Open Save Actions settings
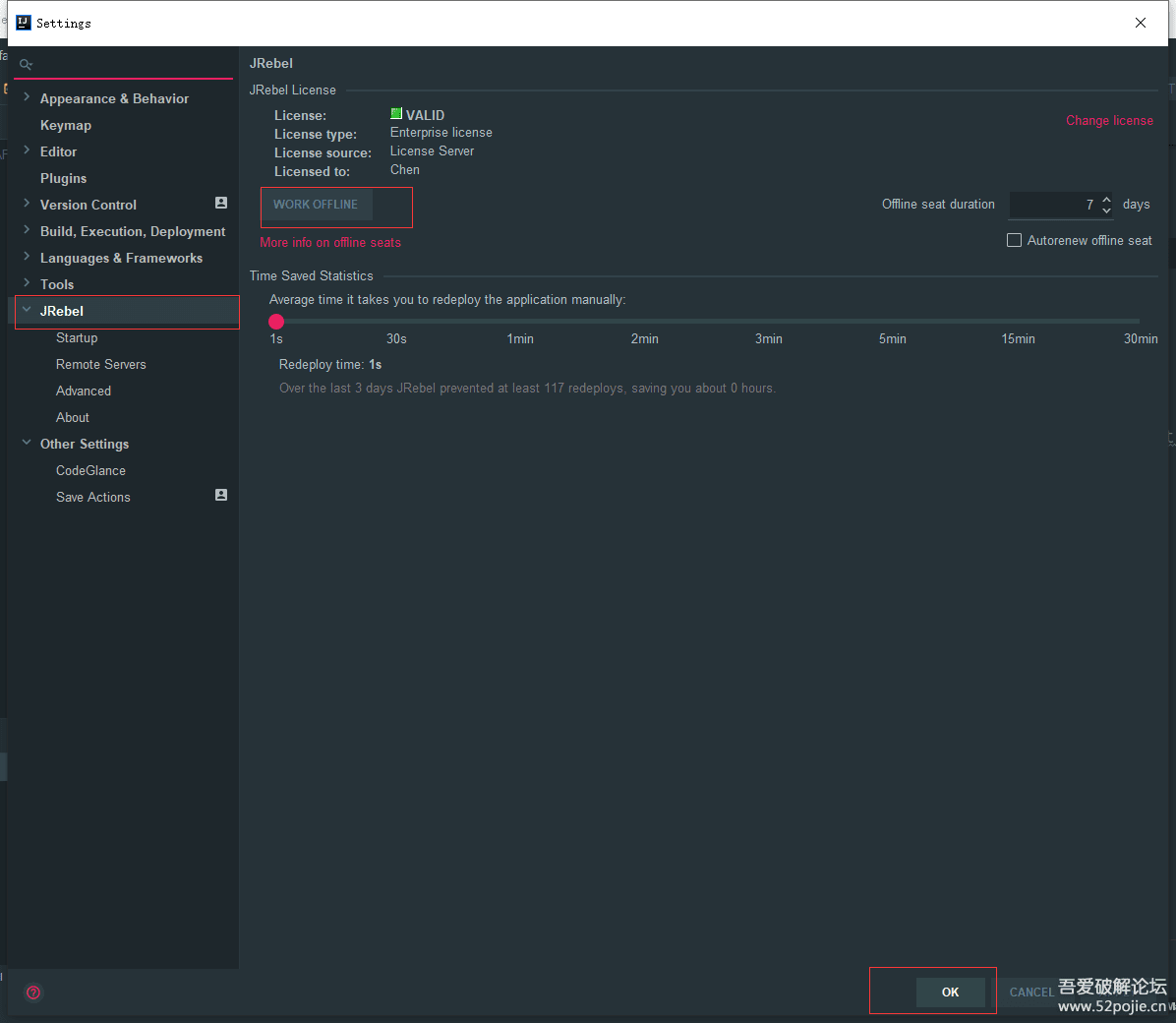 point(93,497)
